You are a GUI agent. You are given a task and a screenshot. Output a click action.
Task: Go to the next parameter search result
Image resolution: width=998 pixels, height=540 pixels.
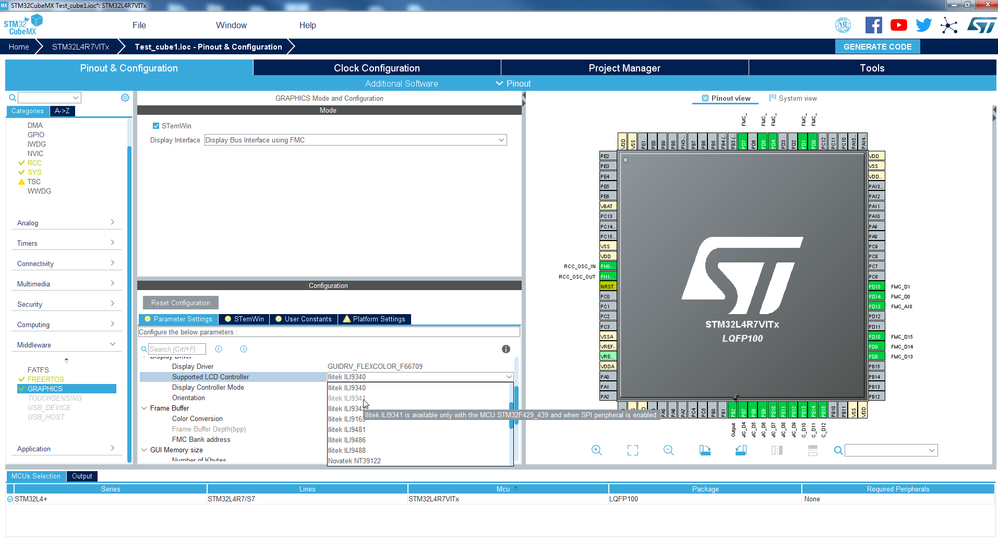coord(243,349)
